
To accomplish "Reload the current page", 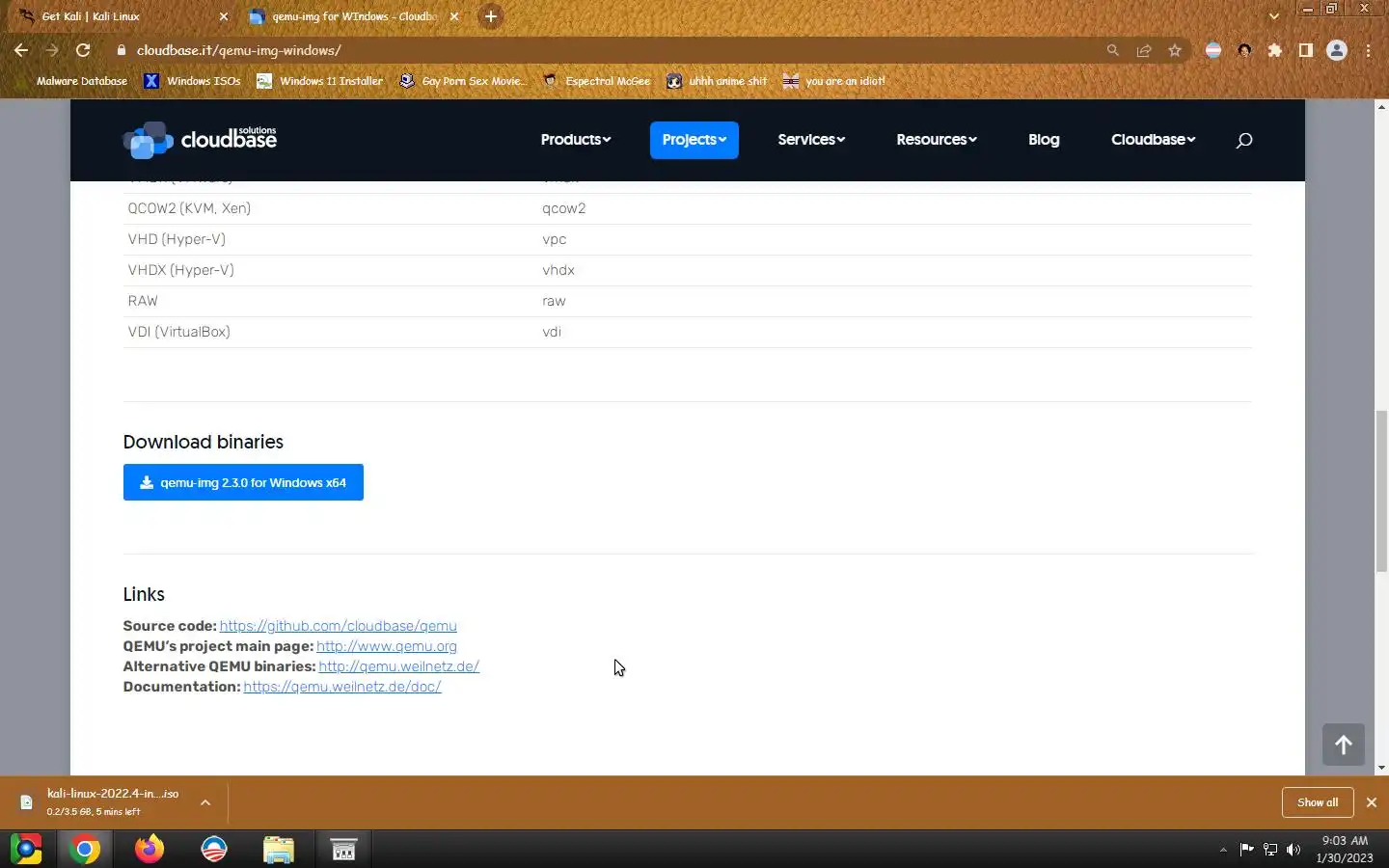I will (83, 50).
